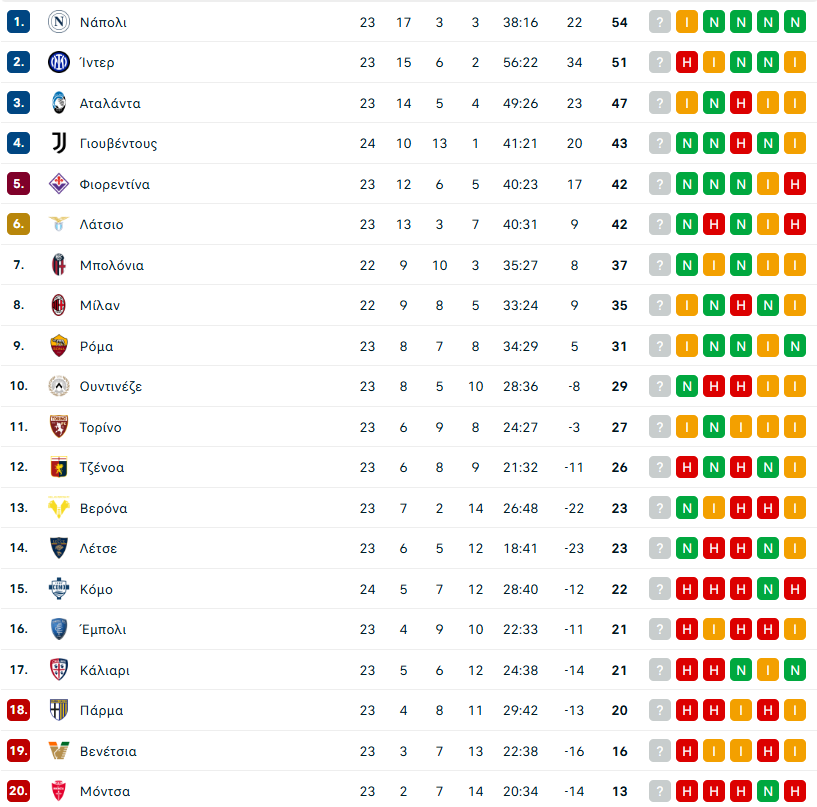Click the Monza crest icon
Screen dimensions: 817x807
pyautogui.click(x=59, y=791)
